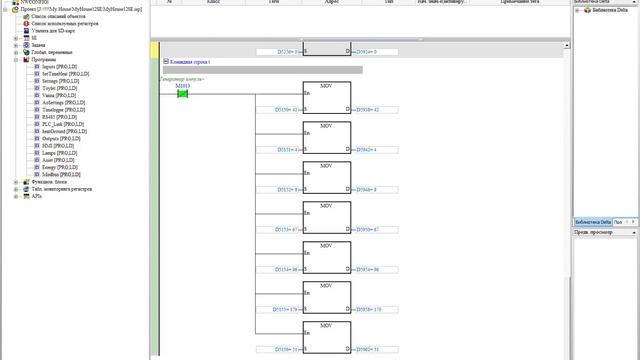
Task: Click destination operand D5954= 96
Action: click(x=375, y=270)
